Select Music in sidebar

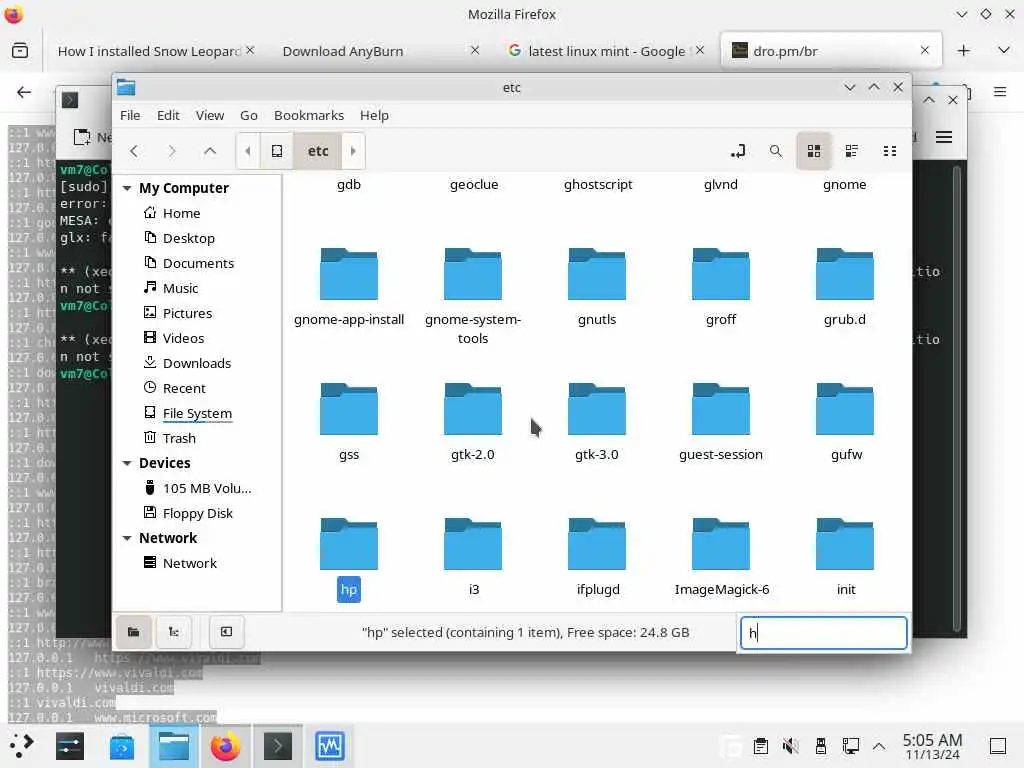click(x=180, y=288)
